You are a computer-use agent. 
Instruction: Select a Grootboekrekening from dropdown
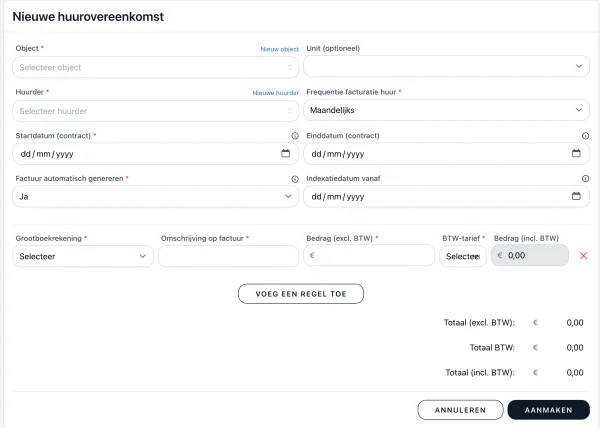point(84,256)
